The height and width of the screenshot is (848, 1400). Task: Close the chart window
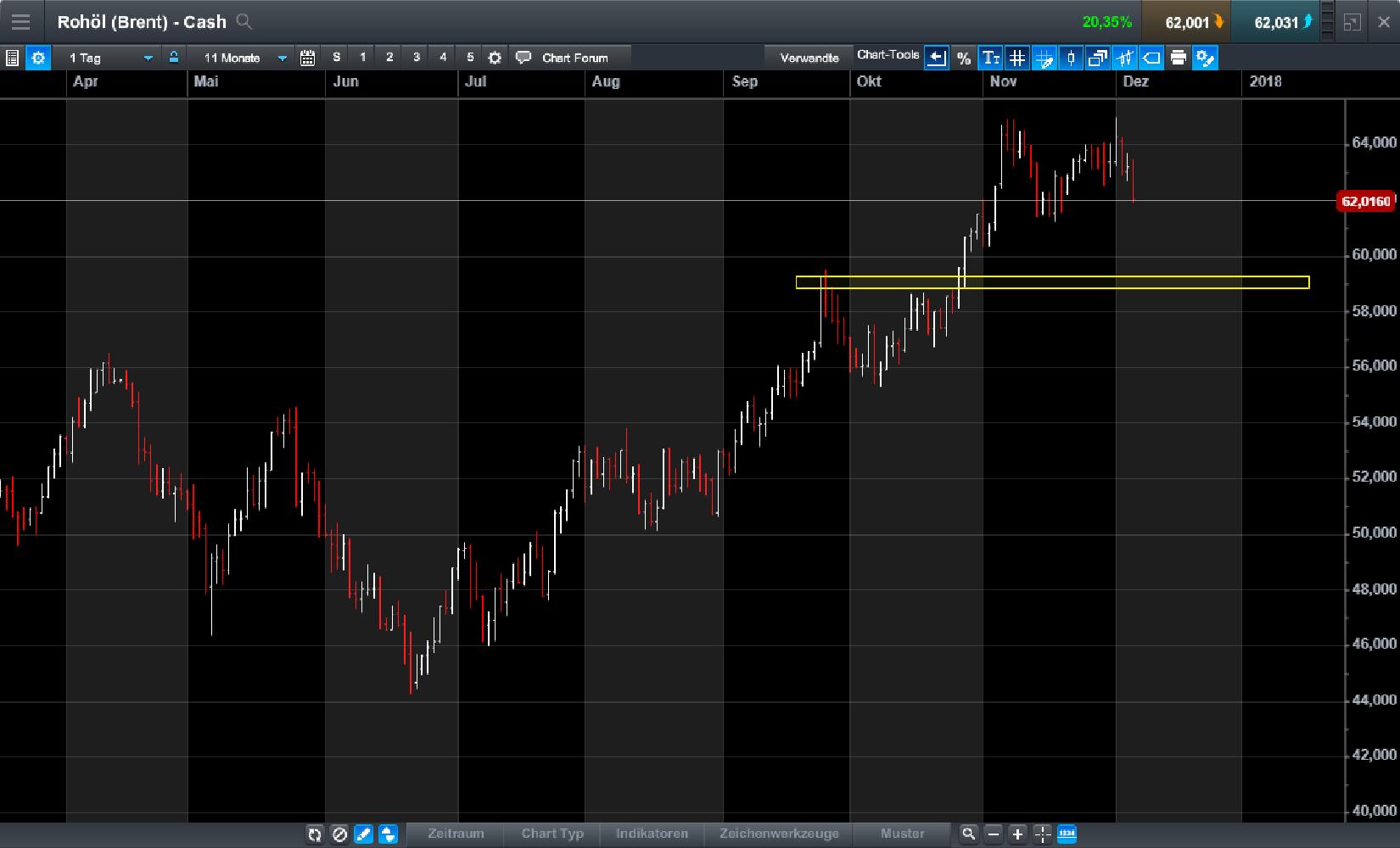[1383, 23]
